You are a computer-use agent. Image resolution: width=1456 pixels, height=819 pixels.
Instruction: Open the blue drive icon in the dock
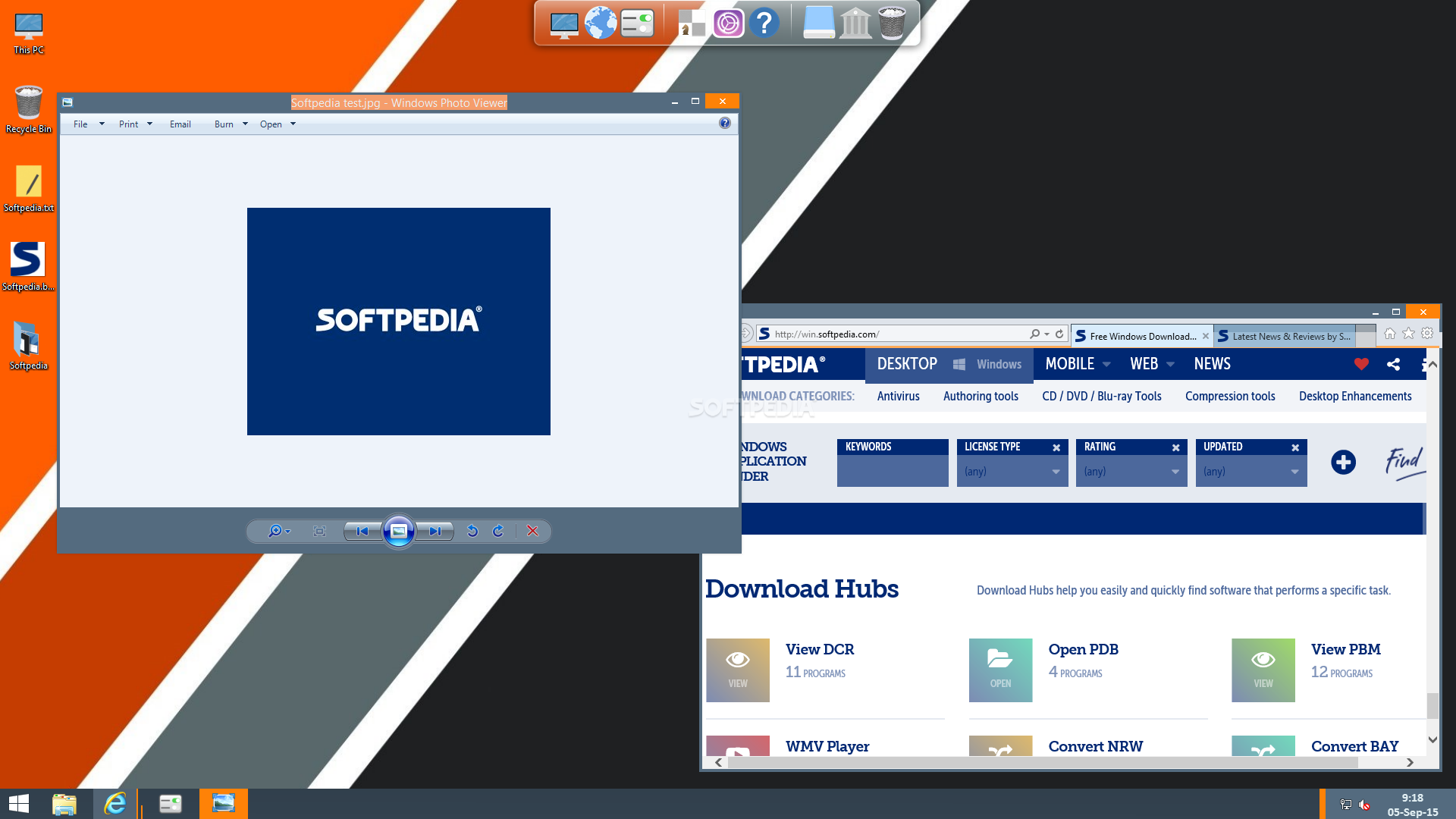point(819,23)
